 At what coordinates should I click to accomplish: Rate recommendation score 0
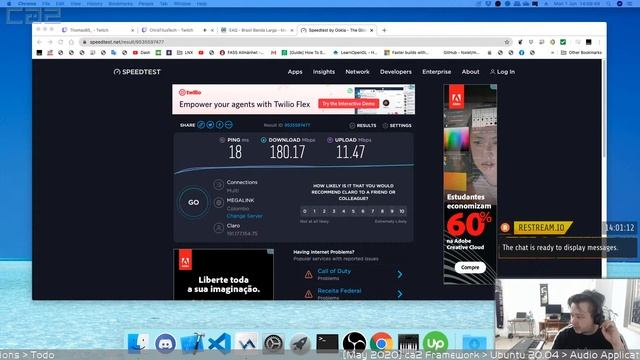pyautogui.click(x=304, y=211)
